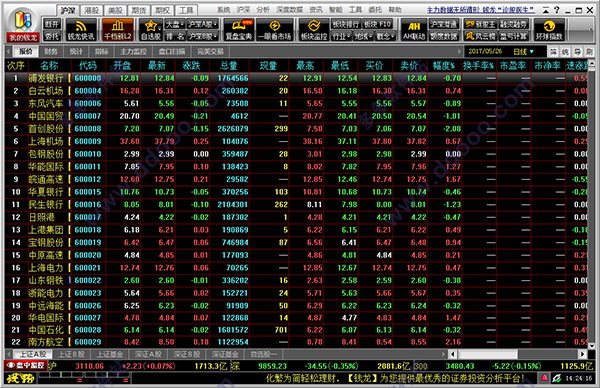Image resolution: width=600 pixels, height=388 pixels.
Task: Switch to the 主力监控 view tab
Action: coord(133,51)
